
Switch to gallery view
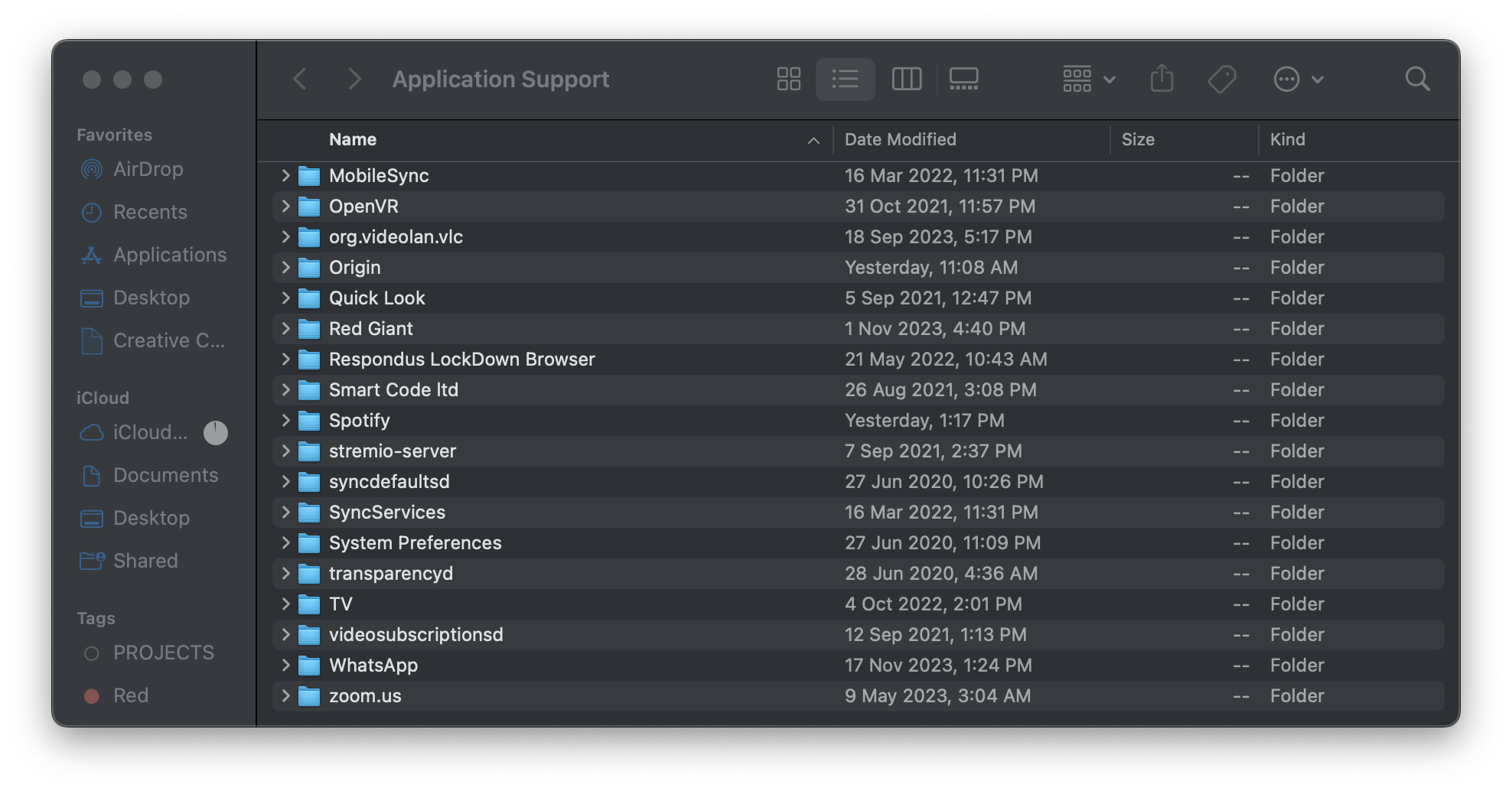click(x=963, y=79)
